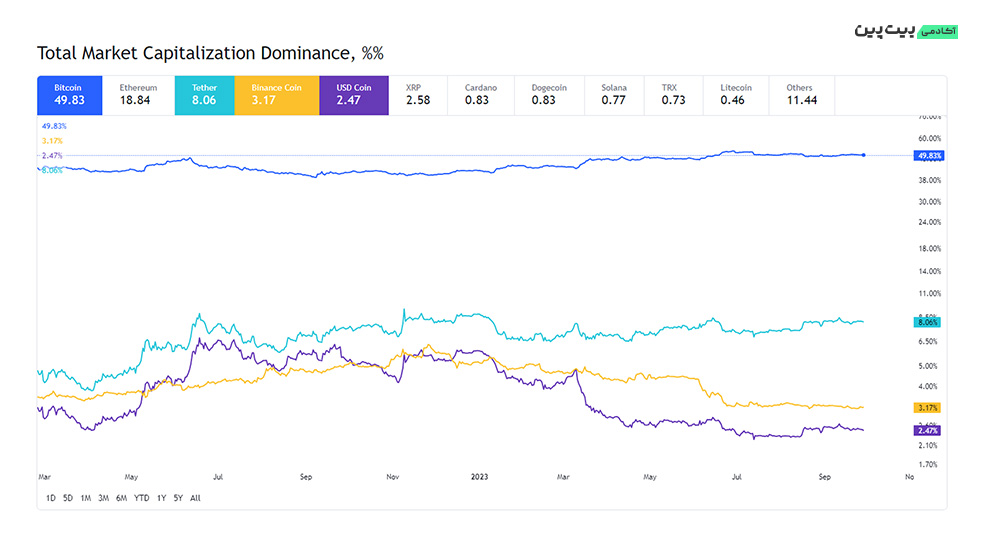Select the 1M time range
The height and width of the screenshot is (554, 984).
pos(85,498)
